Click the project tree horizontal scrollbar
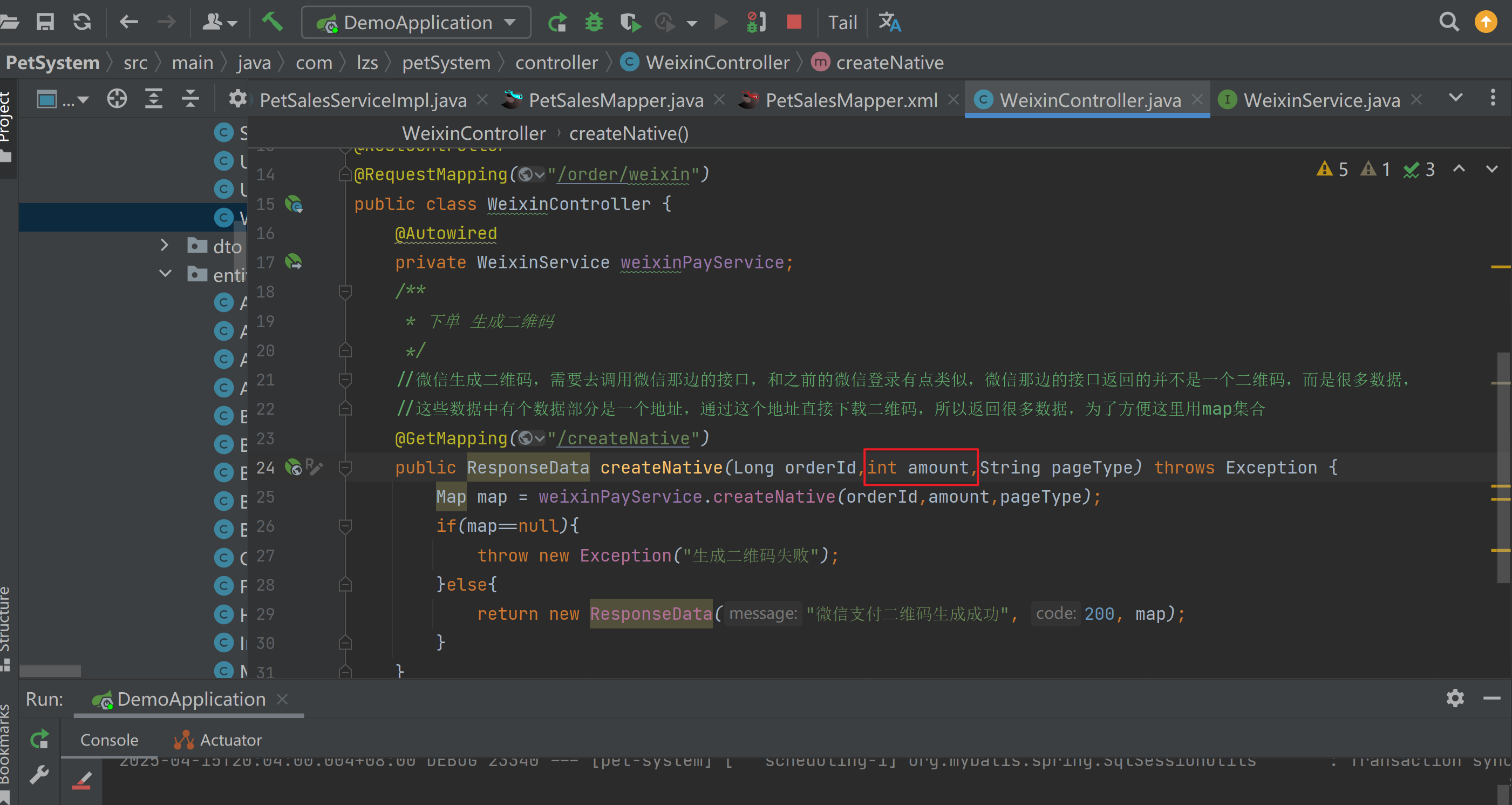The image size is (1512, 805). point(51,671)
